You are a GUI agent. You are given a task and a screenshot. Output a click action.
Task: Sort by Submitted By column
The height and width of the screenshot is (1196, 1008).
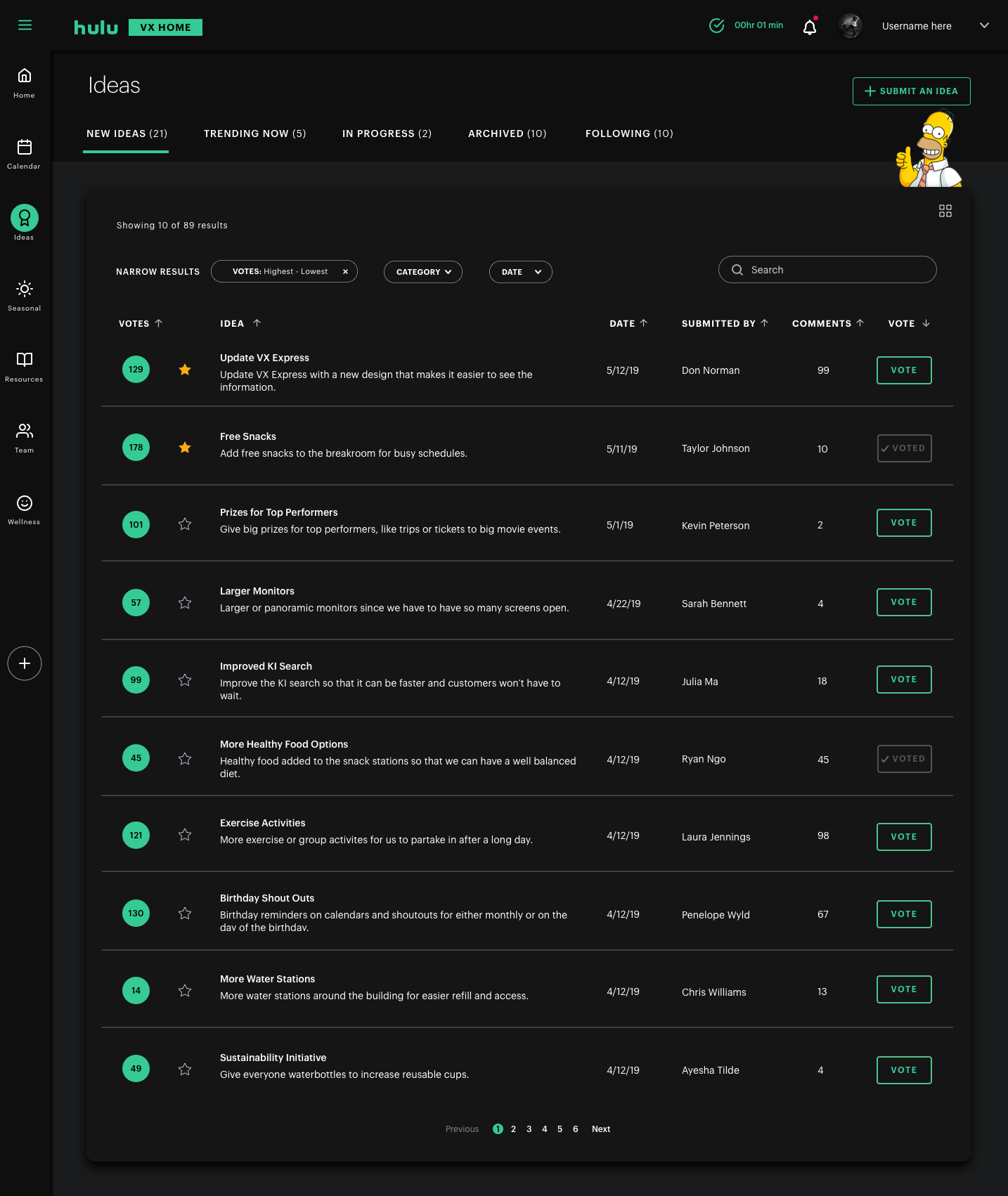[x=725, y=323]
